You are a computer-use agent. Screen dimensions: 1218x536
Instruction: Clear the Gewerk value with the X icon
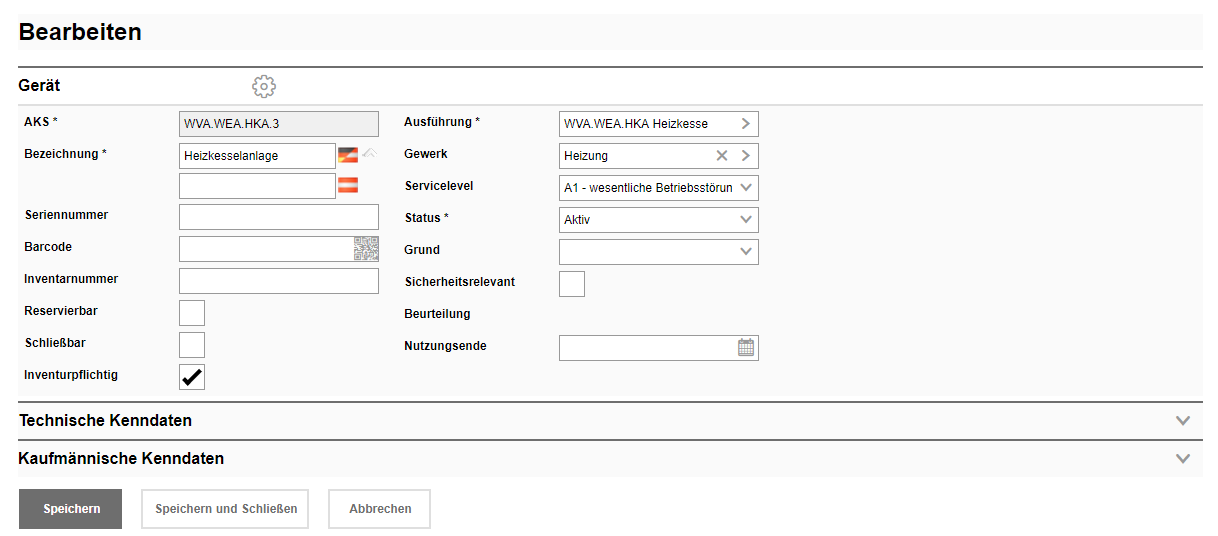722,156
